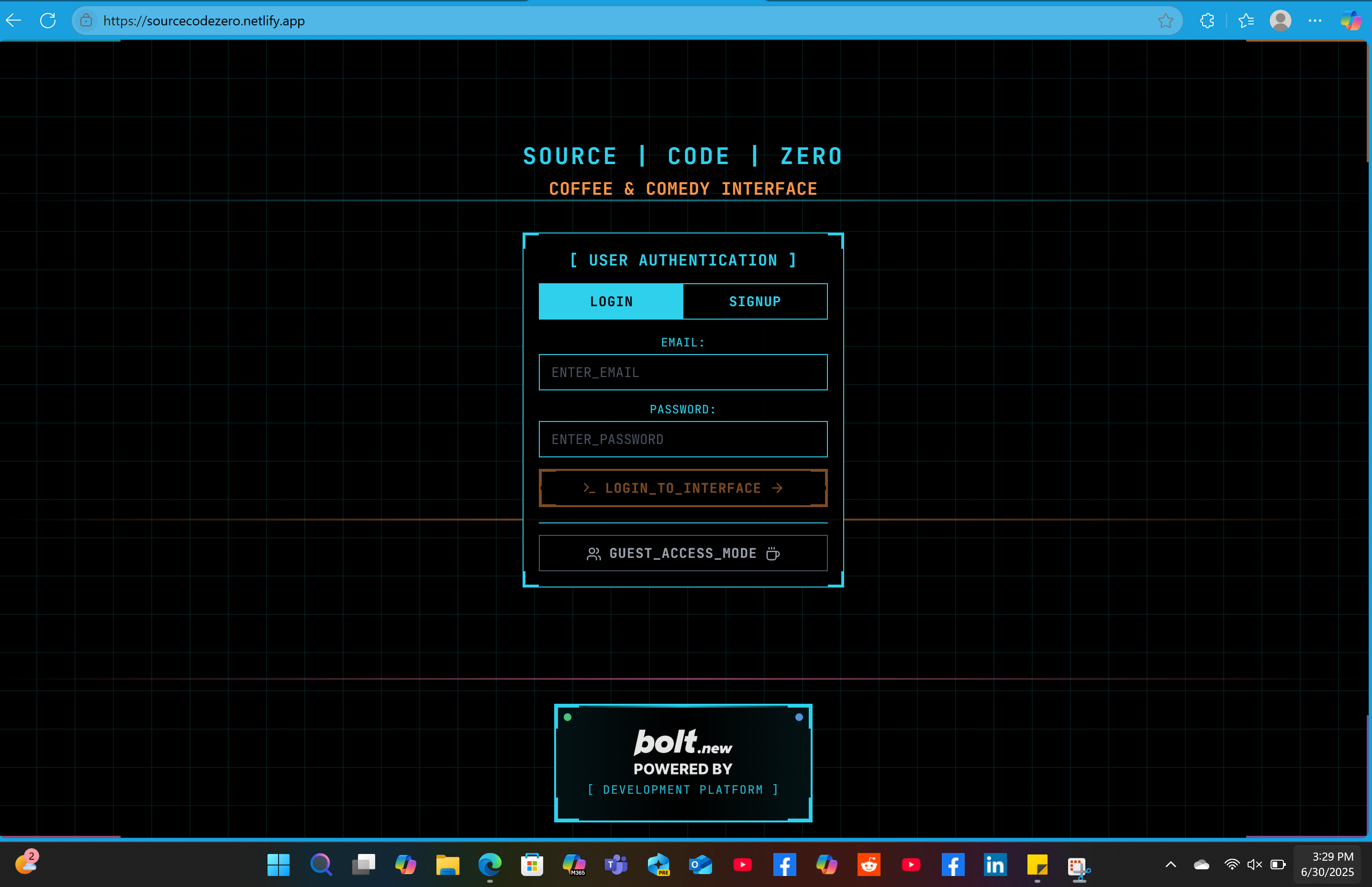Enter GUEST_ACCESS_MODE
The image size is (1372, 887).
coord(682,554)
